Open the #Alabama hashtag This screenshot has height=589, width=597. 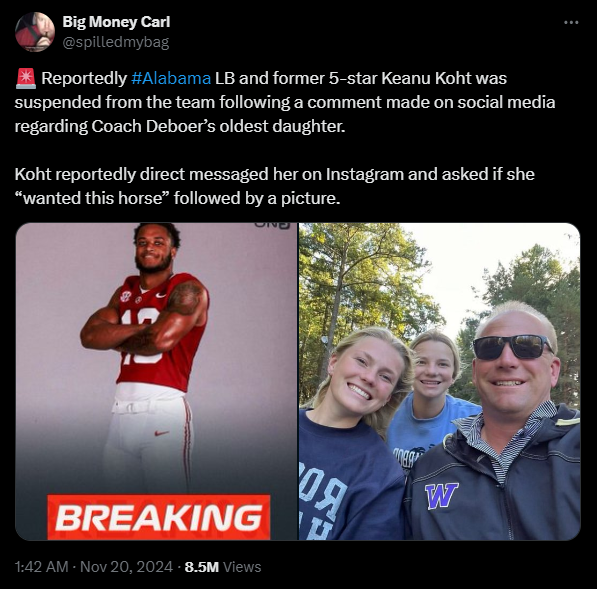[x=171, y=78]
